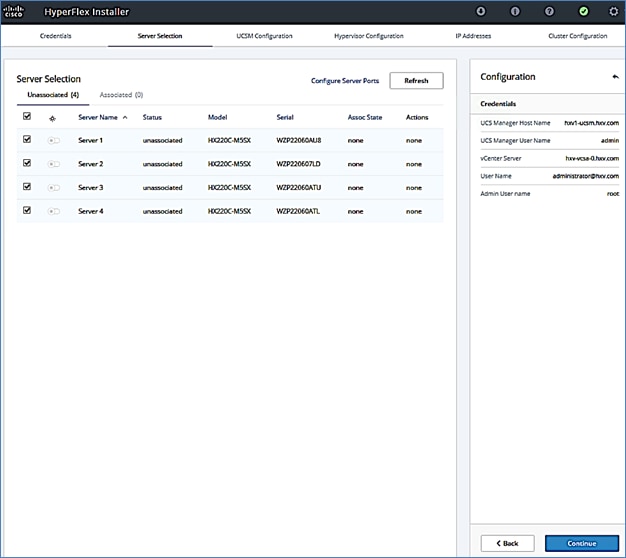Screen dimensions: 626x558
Task: Go to the Credentials step tab
Action: (x=55, y=36)
